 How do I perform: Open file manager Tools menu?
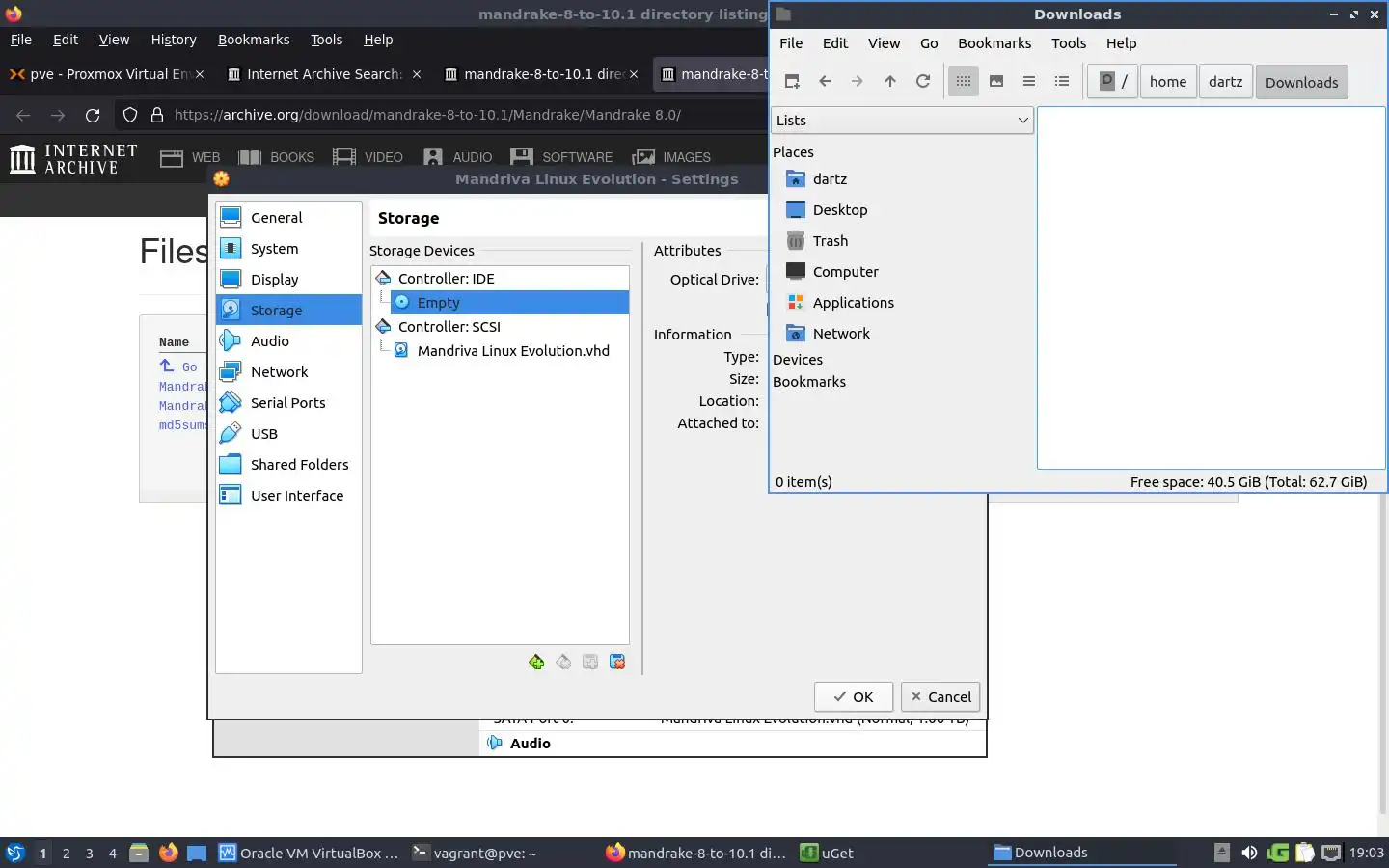click(x=1069, y=43)
